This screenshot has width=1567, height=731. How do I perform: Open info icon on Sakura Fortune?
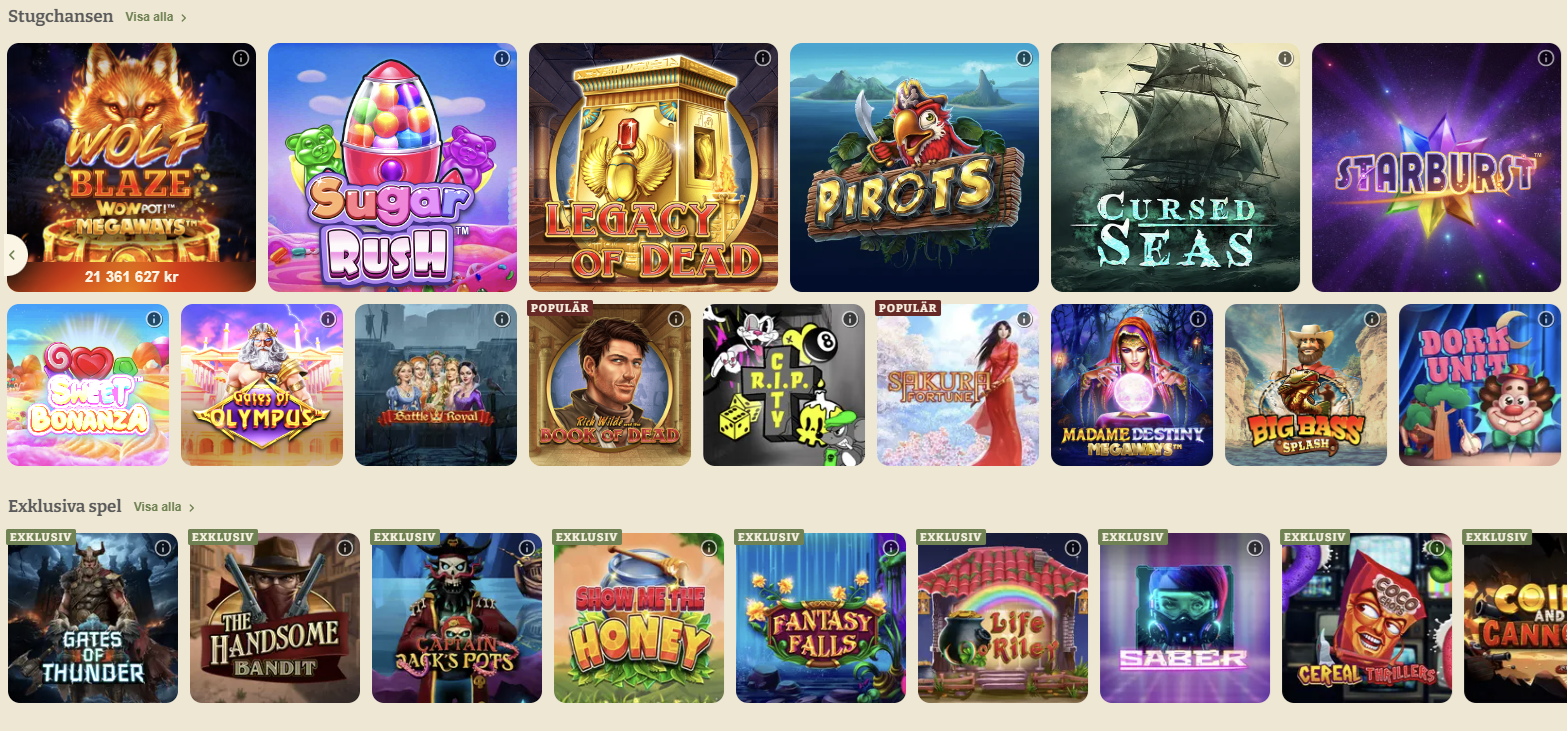[x=1023, y=319]
